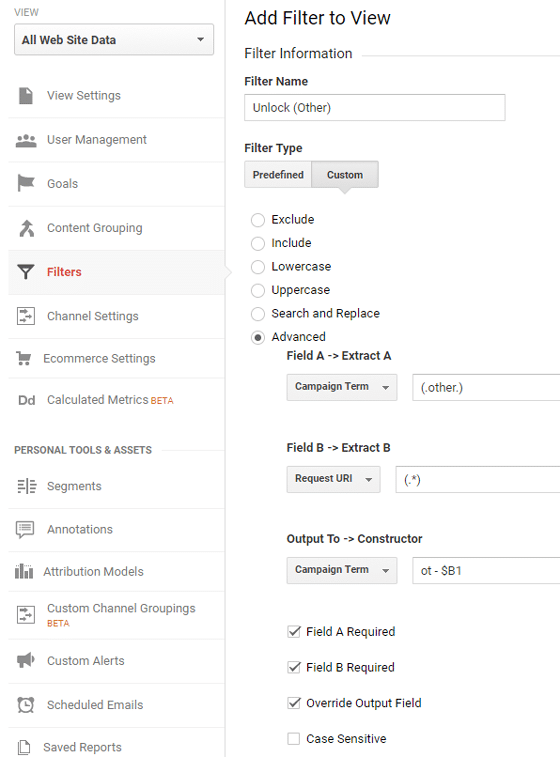Select the Content Grouping icon

coord(27,228)
